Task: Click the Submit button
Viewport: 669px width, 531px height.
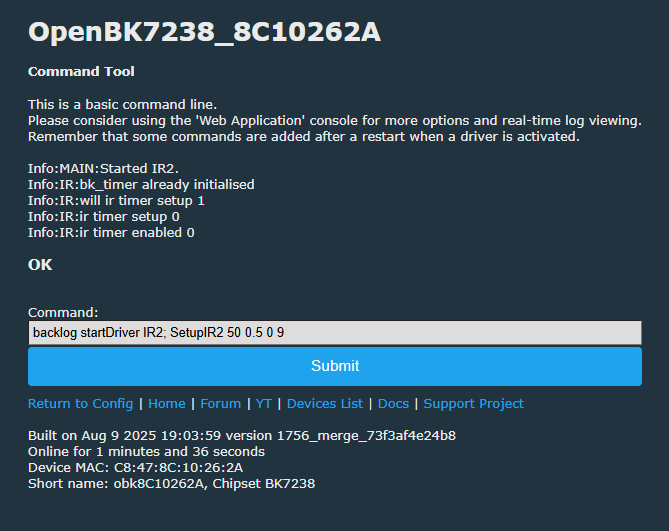Action: [334, 366]
